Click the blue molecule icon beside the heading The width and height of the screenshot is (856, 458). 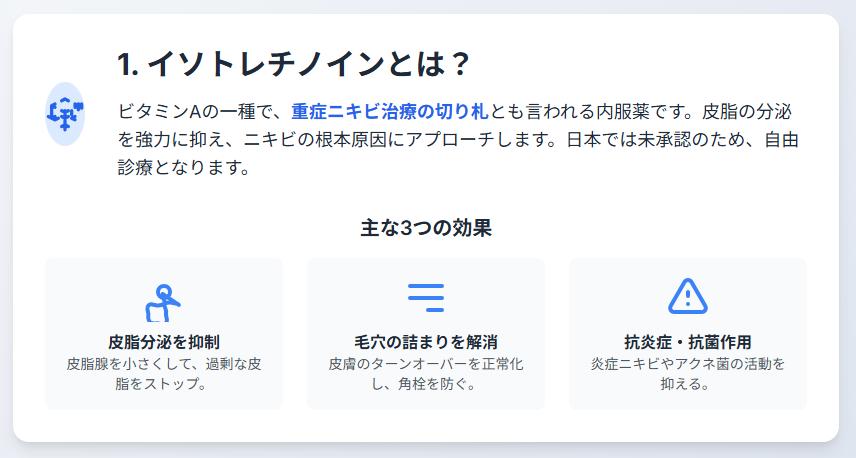pos(65,114)
